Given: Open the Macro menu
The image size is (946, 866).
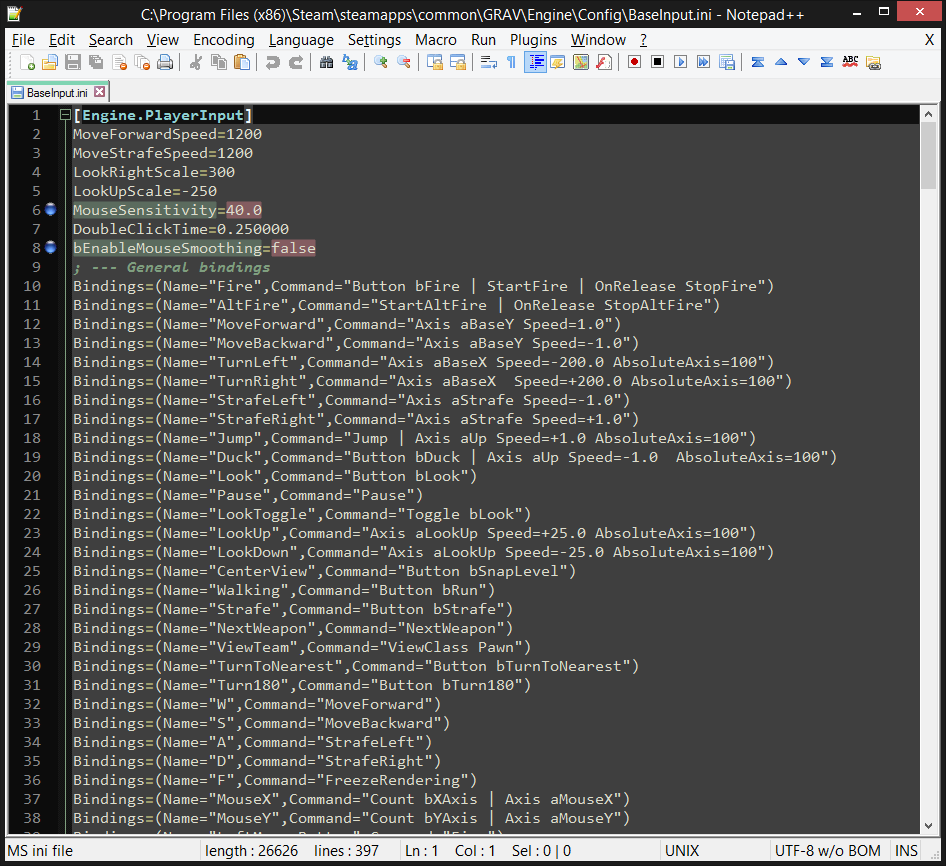Looking at the screenshot, I should [x=436, y=40].
